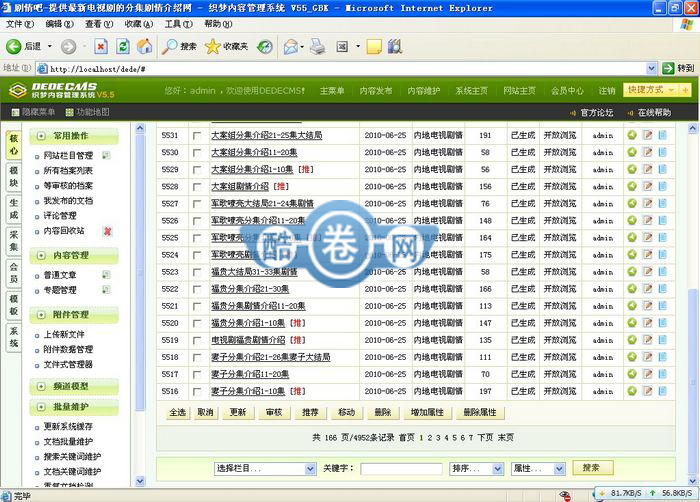Image resolution: width=700 pixels, height=502 pixels.
Task: Check the box for row 5529
Action: point(197,170)
